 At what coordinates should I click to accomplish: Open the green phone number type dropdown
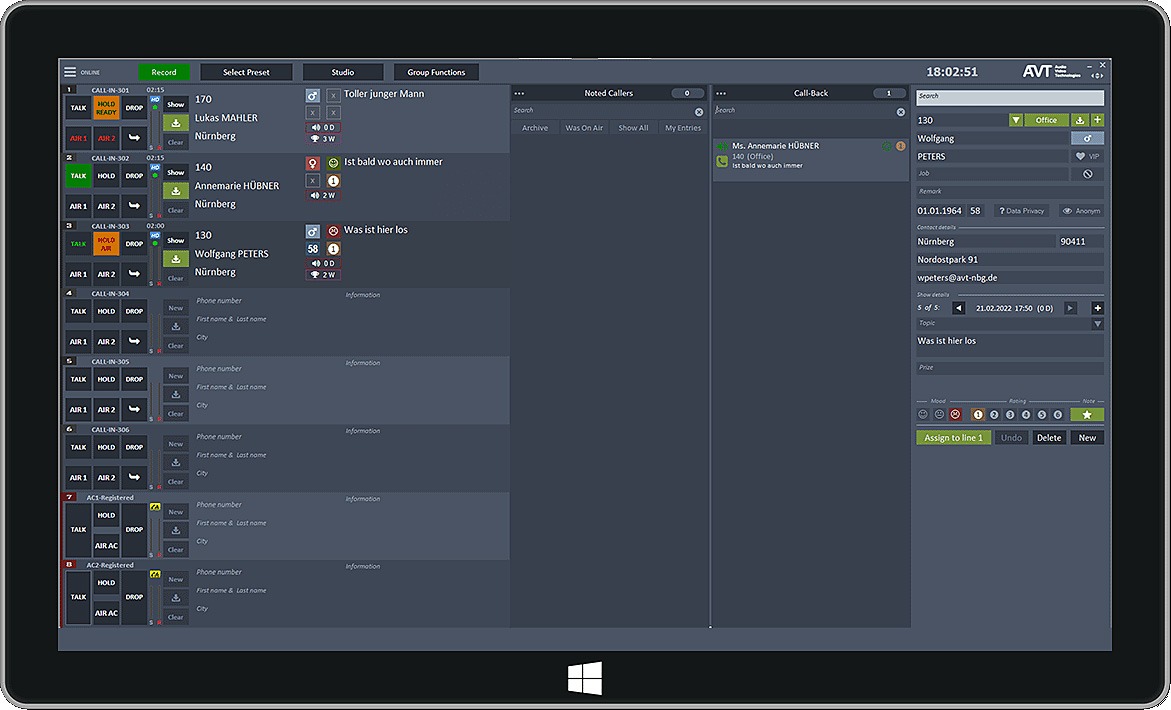pos(1016,120)
